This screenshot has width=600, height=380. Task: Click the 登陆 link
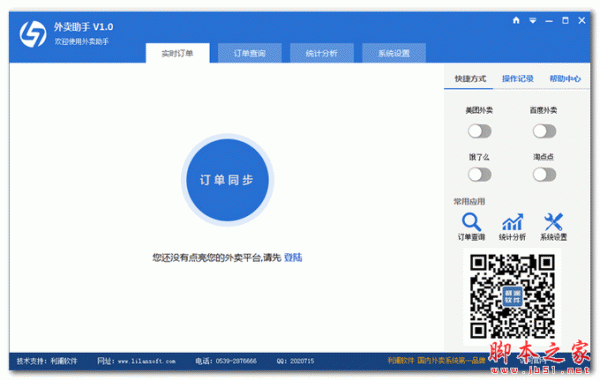[293, 258]
